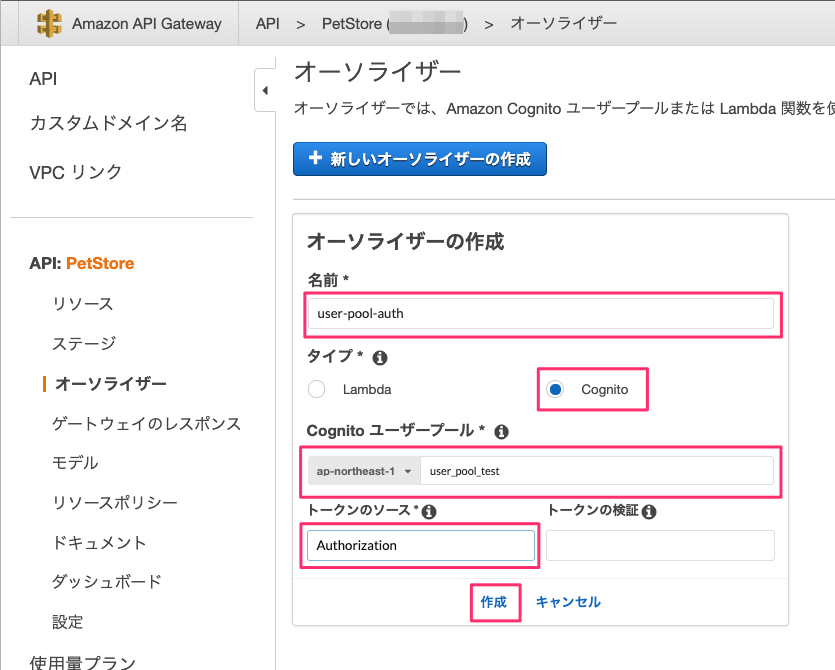Image resolution: width=835 pixels, height=670 pixels.
Task: Collapse the sidebar with the left arrow
Action: pyautogui.click(x=265, y=90)
